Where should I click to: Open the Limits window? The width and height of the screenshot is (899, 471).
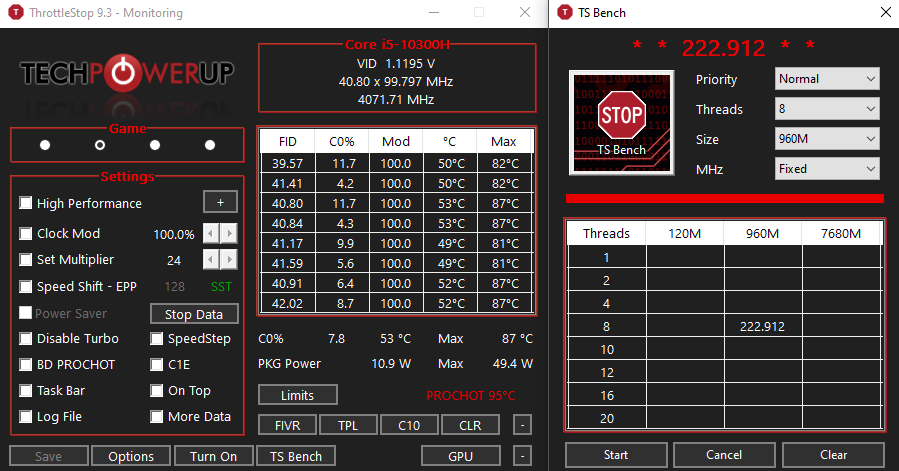tap(298, 395)
